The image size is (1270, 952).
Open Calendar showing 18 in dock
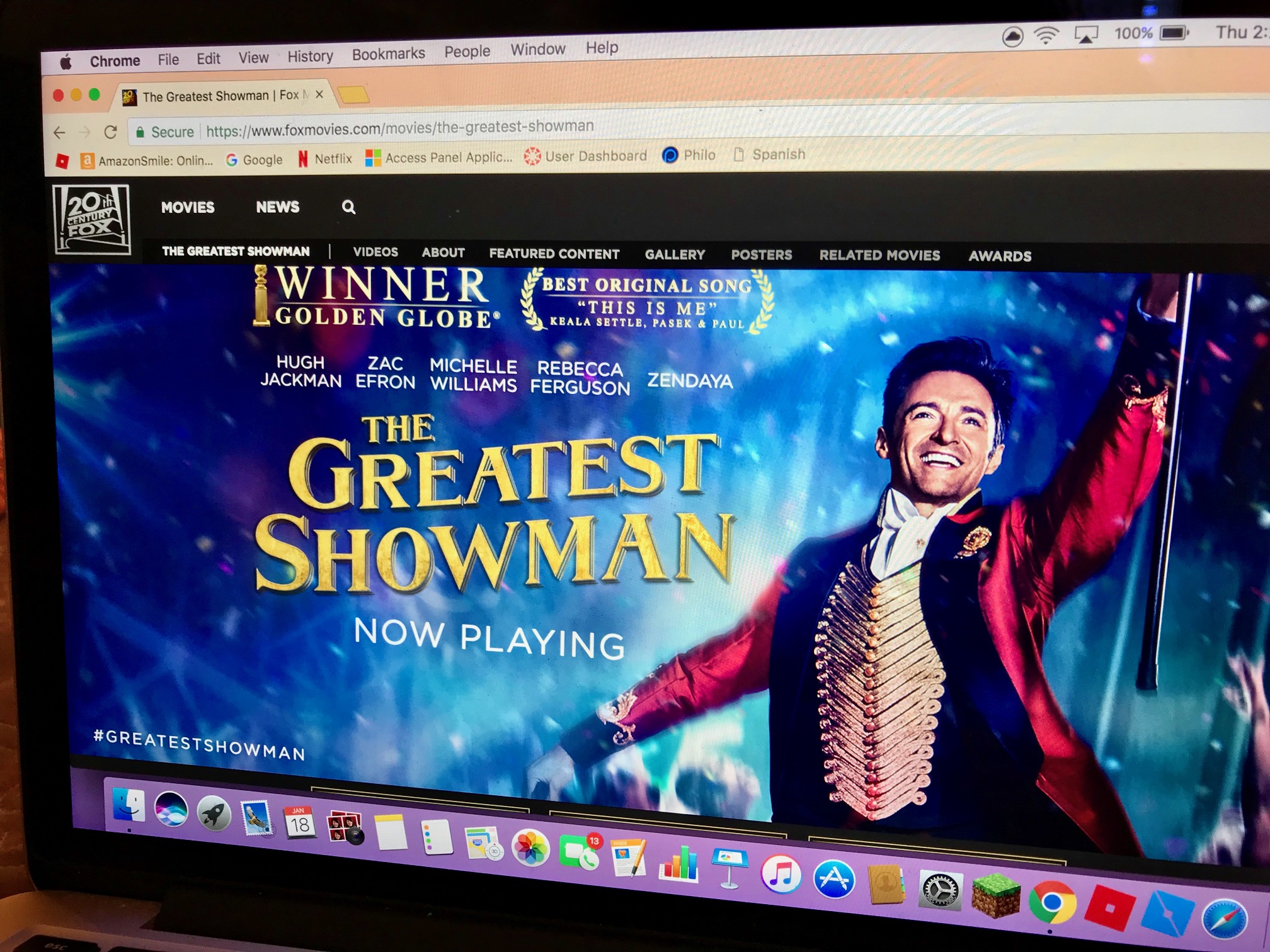pos(300,822)
